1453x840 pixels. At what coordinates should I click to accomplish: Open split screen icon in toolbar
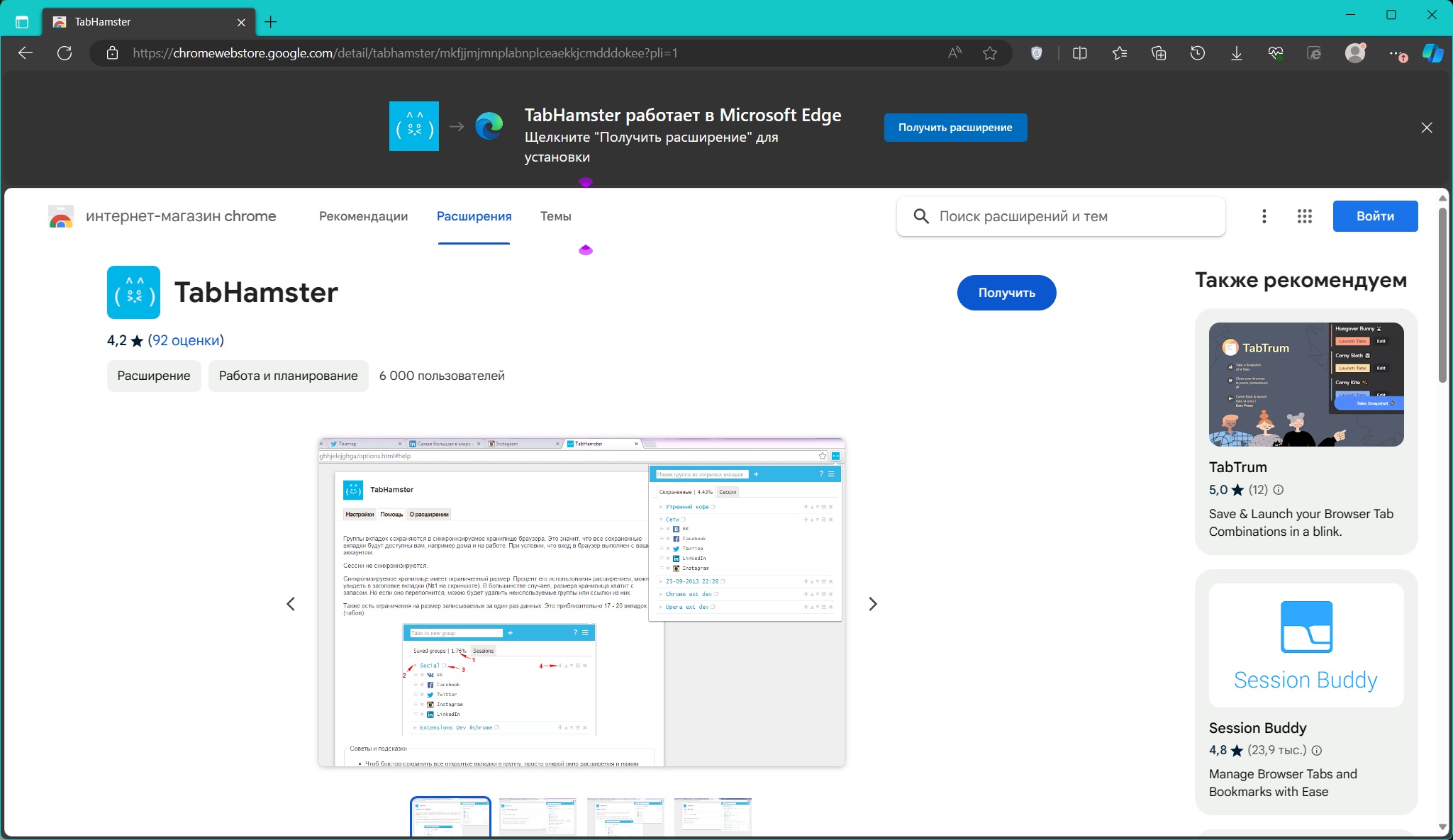(x=1080, y=53)
